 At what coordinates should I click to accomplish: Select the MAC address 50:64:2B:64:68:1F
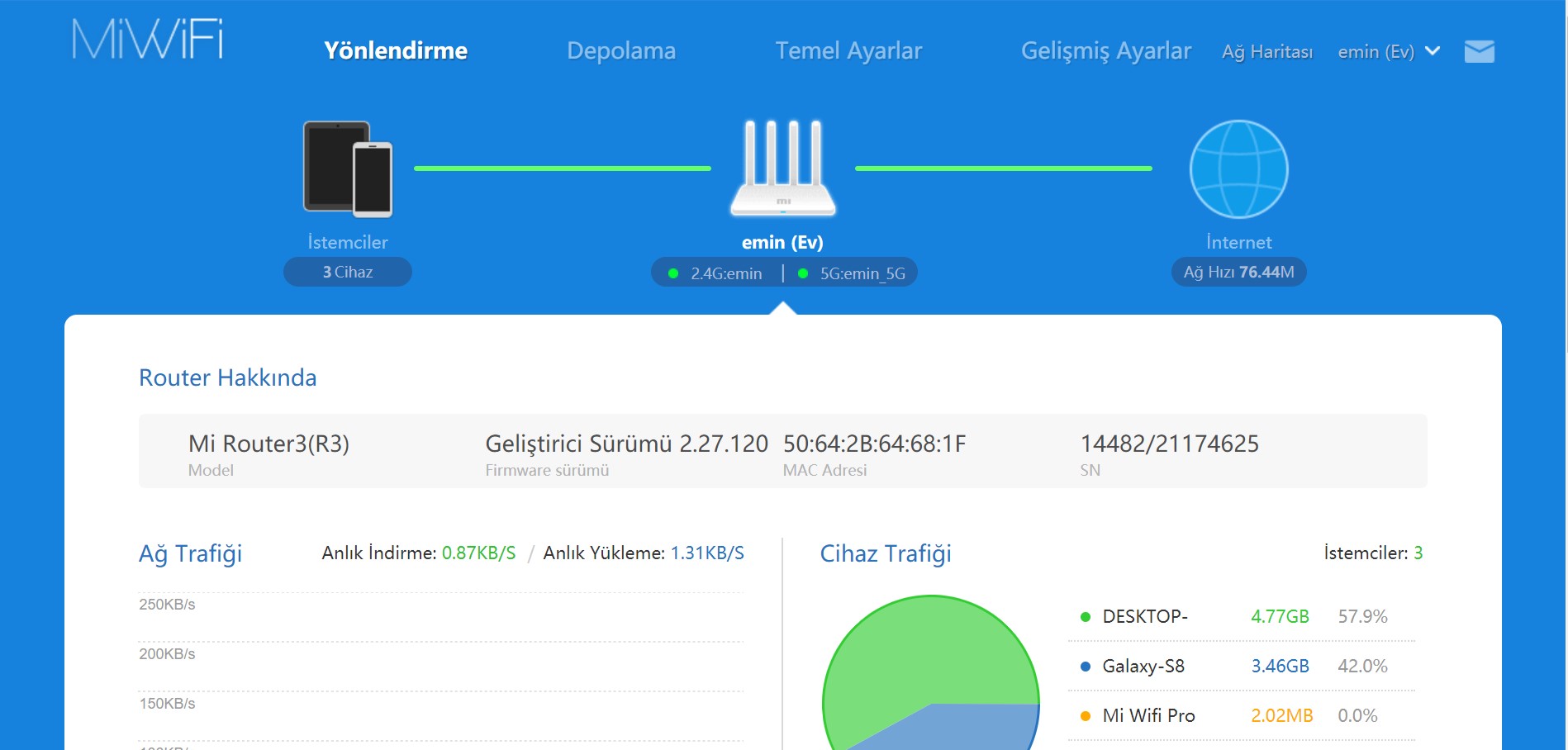point(874,444)
